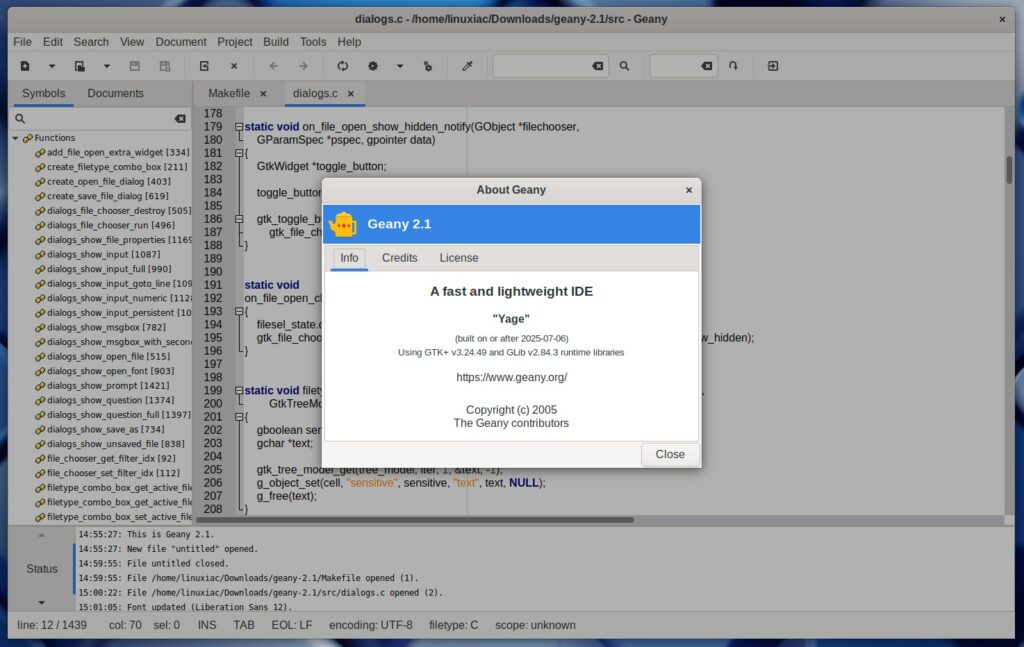Click the Compile current file icon
This screenshot has height=647, width=1024.
(x=342, y=66)
